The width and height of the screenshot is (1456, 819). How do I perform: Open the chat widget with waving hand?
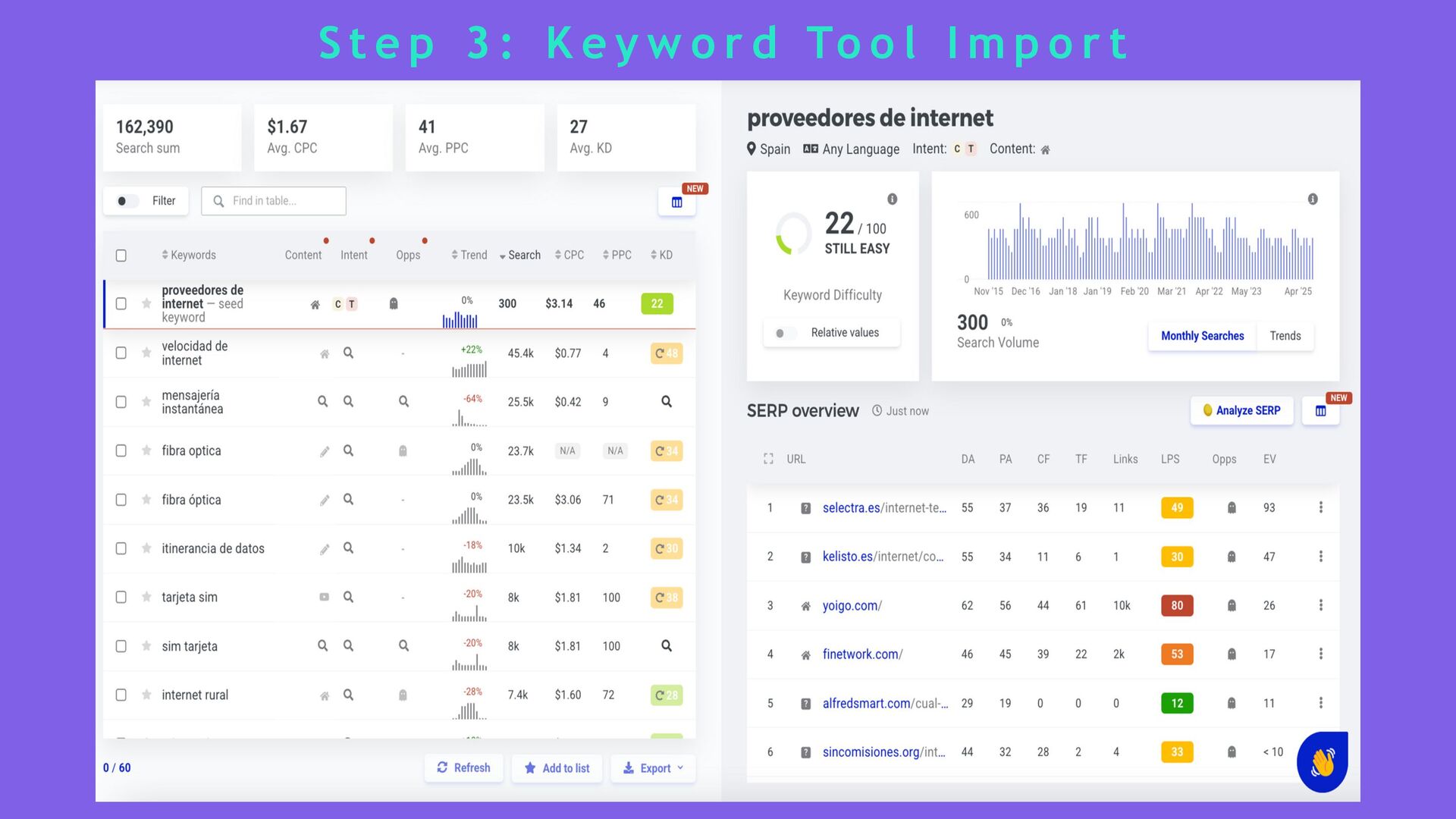click(x=1322, y=762)
